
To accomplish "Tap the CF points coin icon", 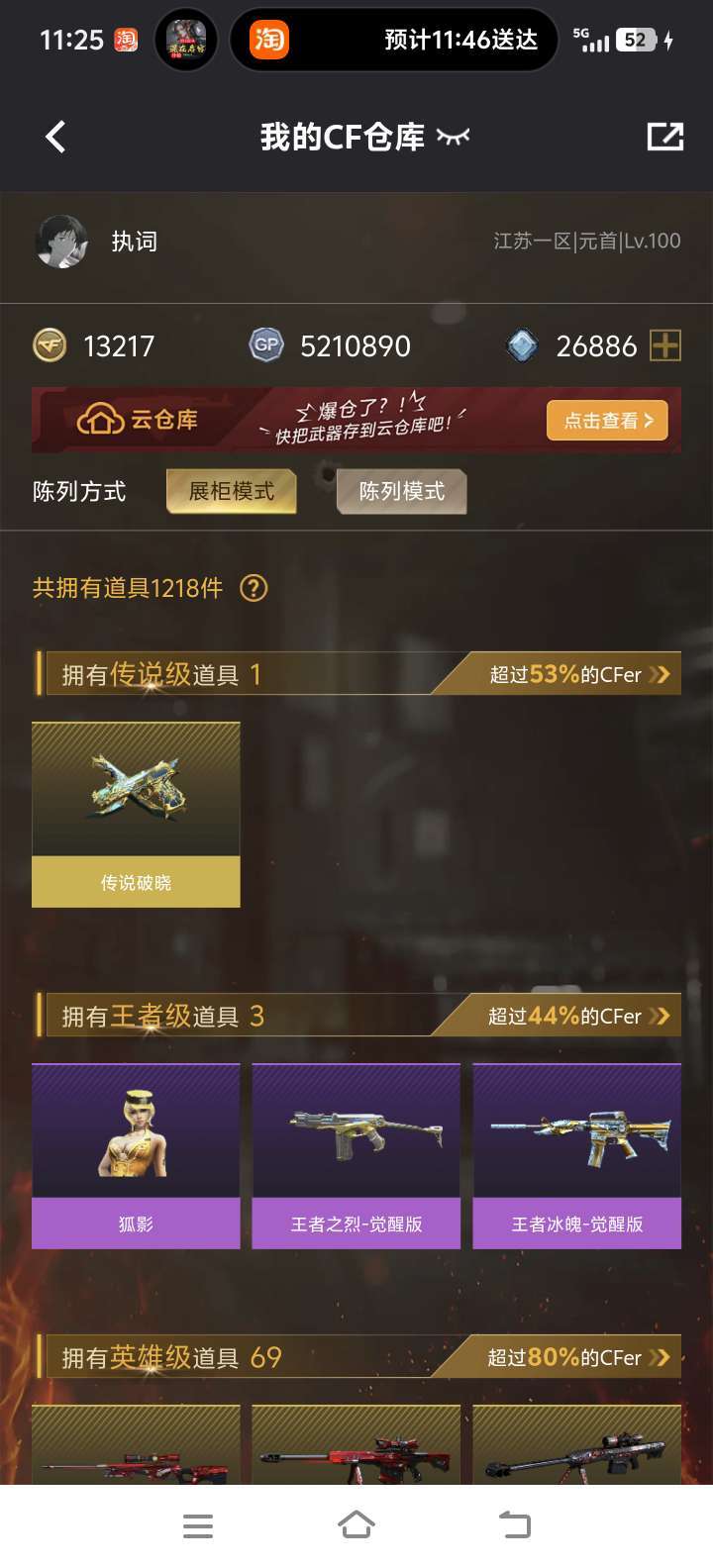I will pos(51,345).
